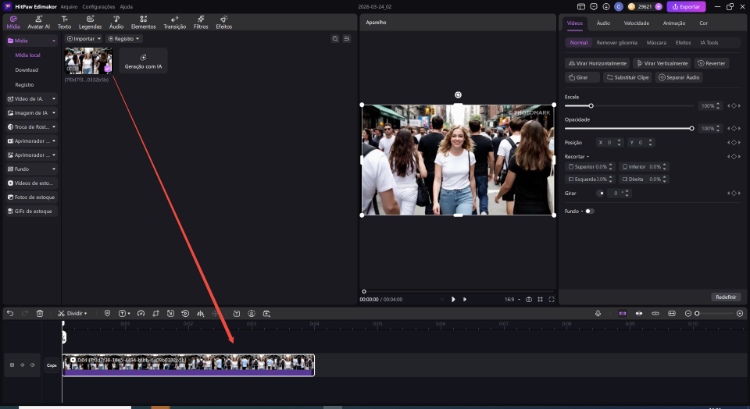750x409 pixels.
Task: Toggle the magnetic snapping icon in timeline
Action: [x=622, y=313]
